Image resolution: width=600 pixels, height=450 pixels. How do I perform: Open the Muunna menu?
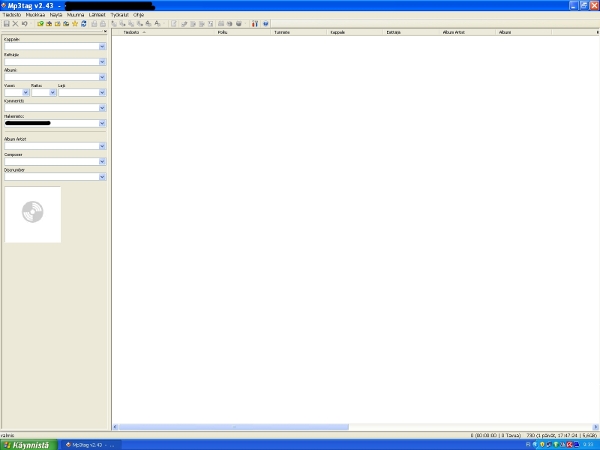[75, 15]
